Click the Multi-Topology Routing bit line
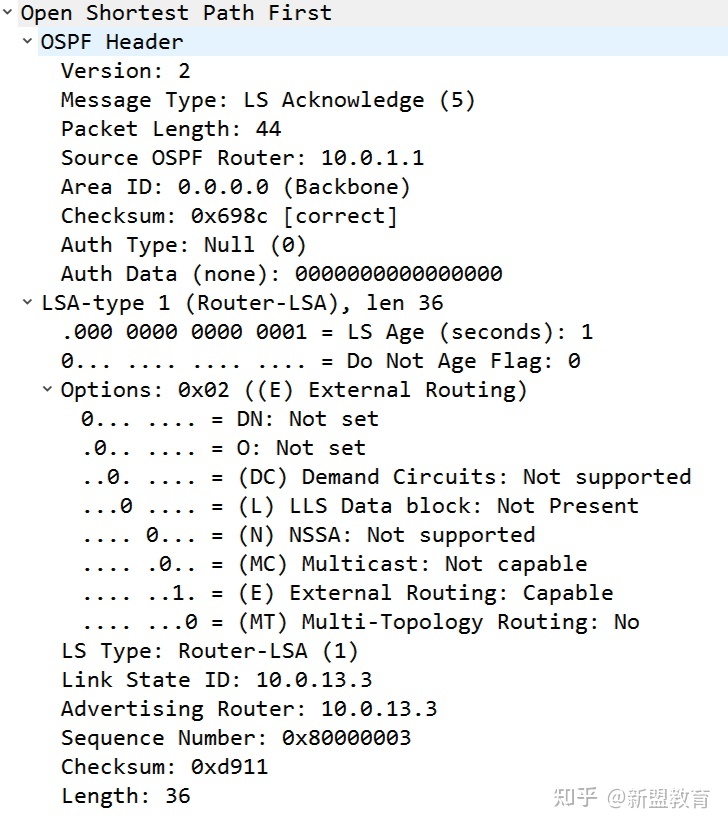 [361, 622]
